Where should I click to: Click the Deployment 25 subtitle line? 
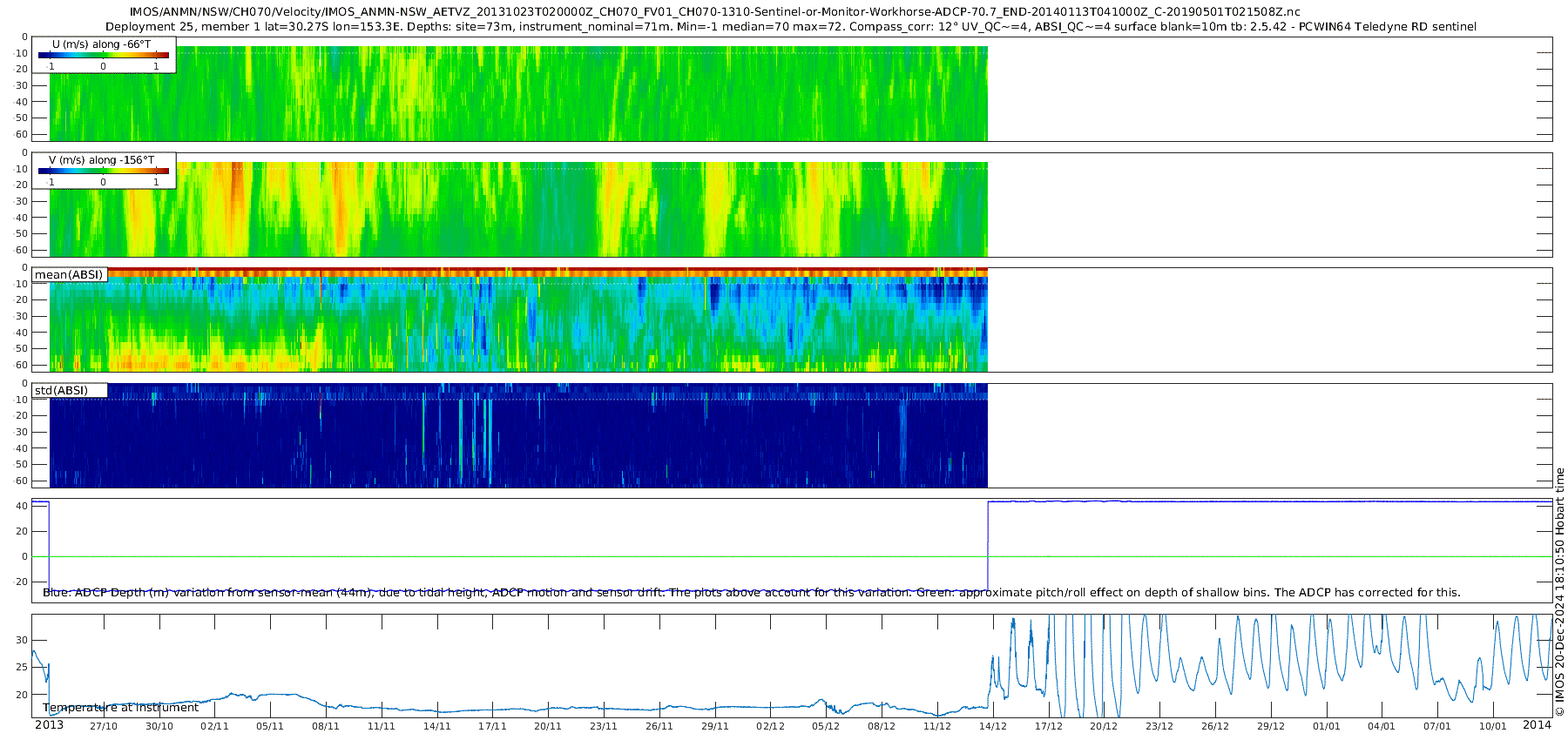(790, 27)
